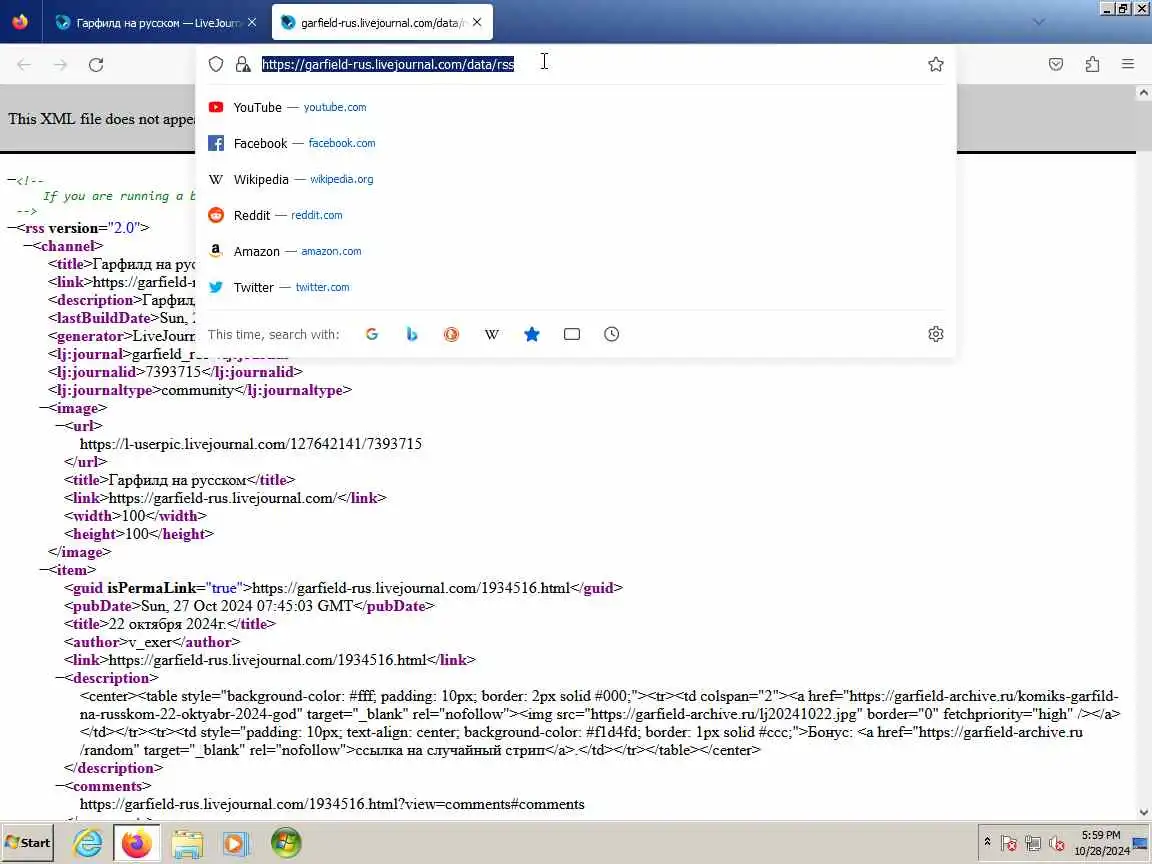The height and width of the screenshot is (864, 1152).
Task: Search with DuckDuckGo engine icon
Action: click(451, 334)
